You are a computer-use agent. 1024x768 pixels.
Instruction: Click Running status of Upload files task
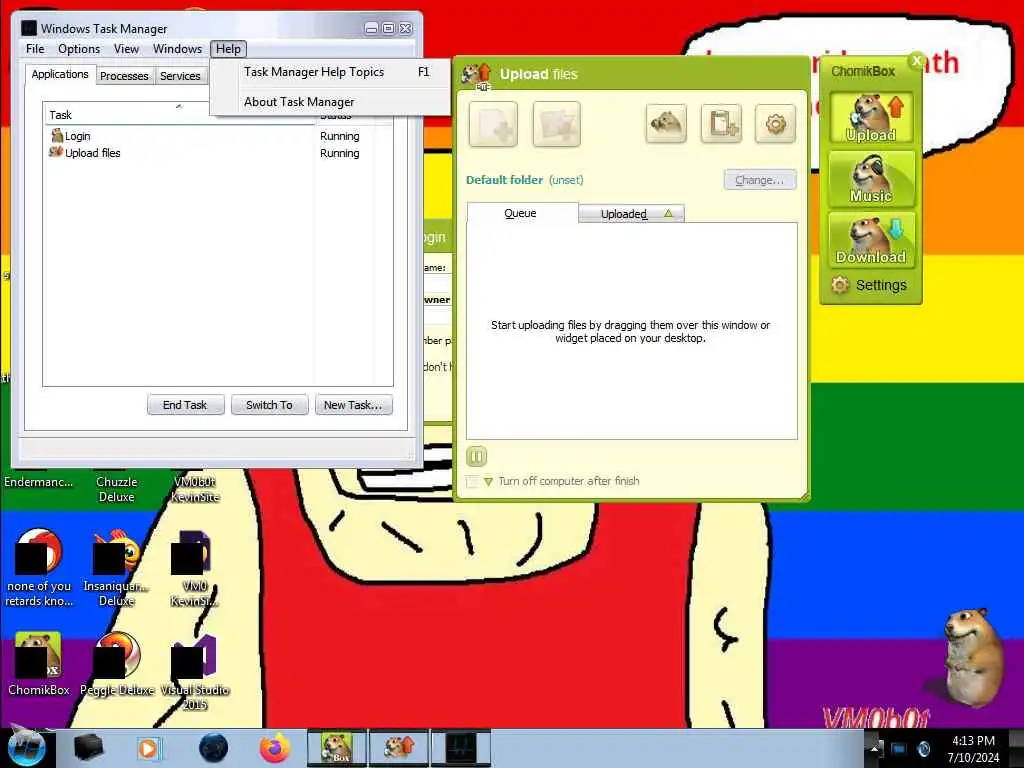[x=340, y=153]
